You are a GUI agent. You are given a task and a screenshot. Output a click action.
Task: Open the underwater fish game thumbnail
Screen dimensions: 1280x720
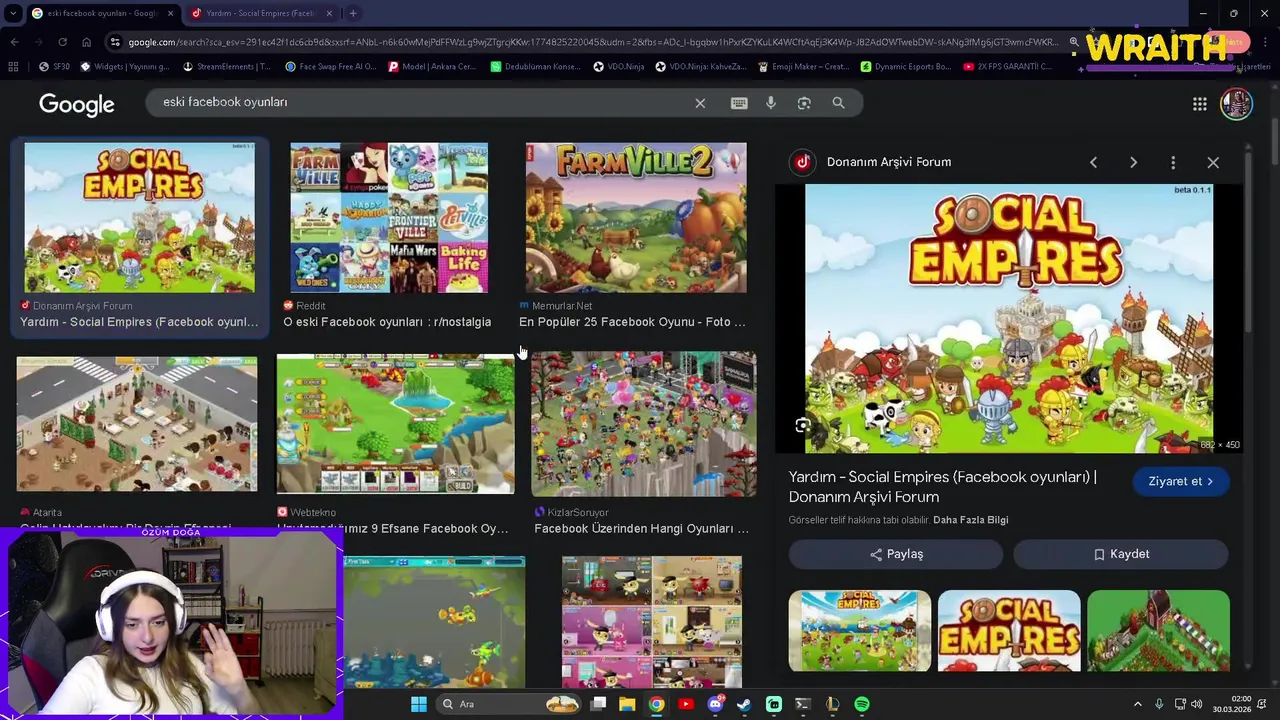[434, 622]
